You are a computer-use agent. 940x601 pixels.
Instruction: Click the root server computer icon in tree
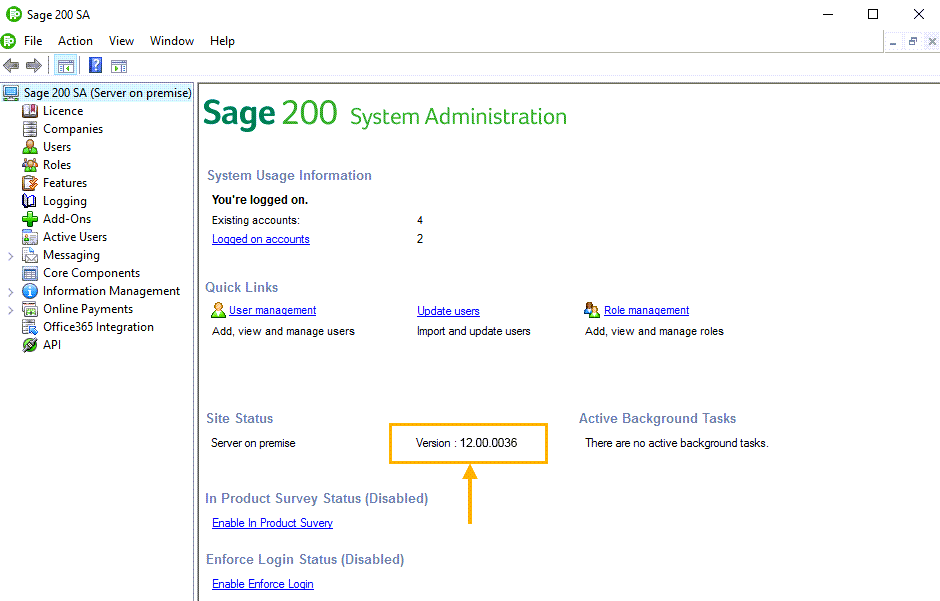click(11, 93)
